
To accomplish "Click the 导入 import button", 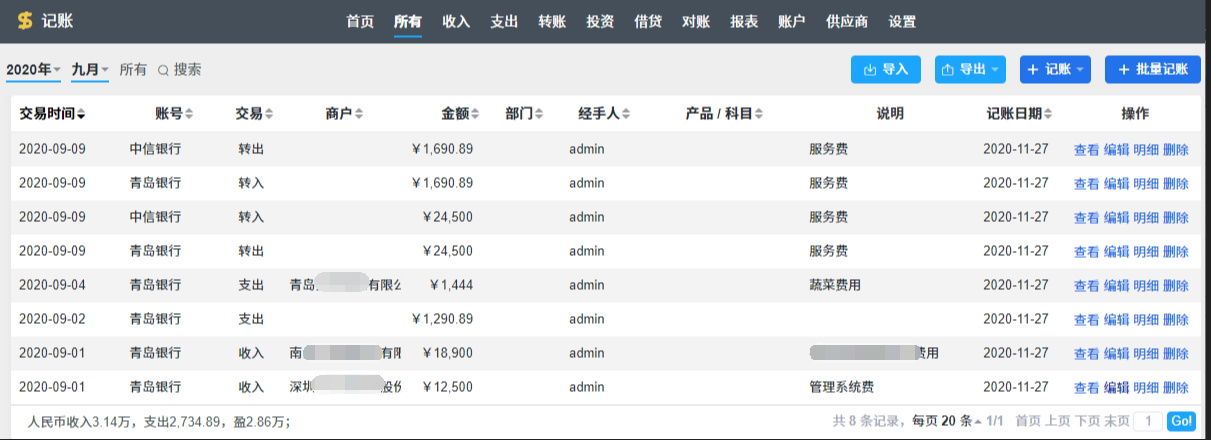I will pyautogui.click(x=885, y=70).
